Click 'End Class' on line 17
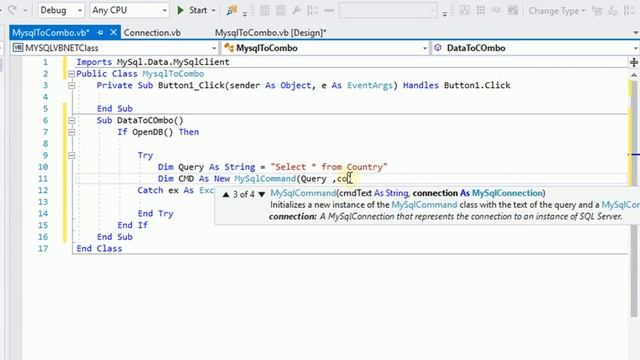Viewport: 640px width, 360px height. [99, 249]
